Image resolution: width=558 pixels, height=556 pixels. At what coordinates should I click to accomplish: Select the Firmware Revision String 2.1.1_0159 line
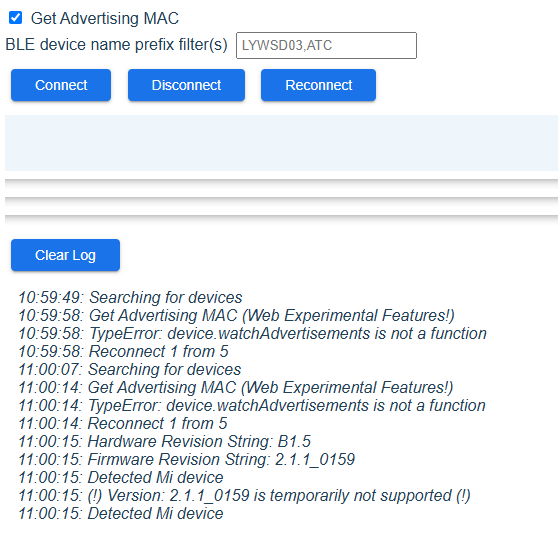pos(186,460)
